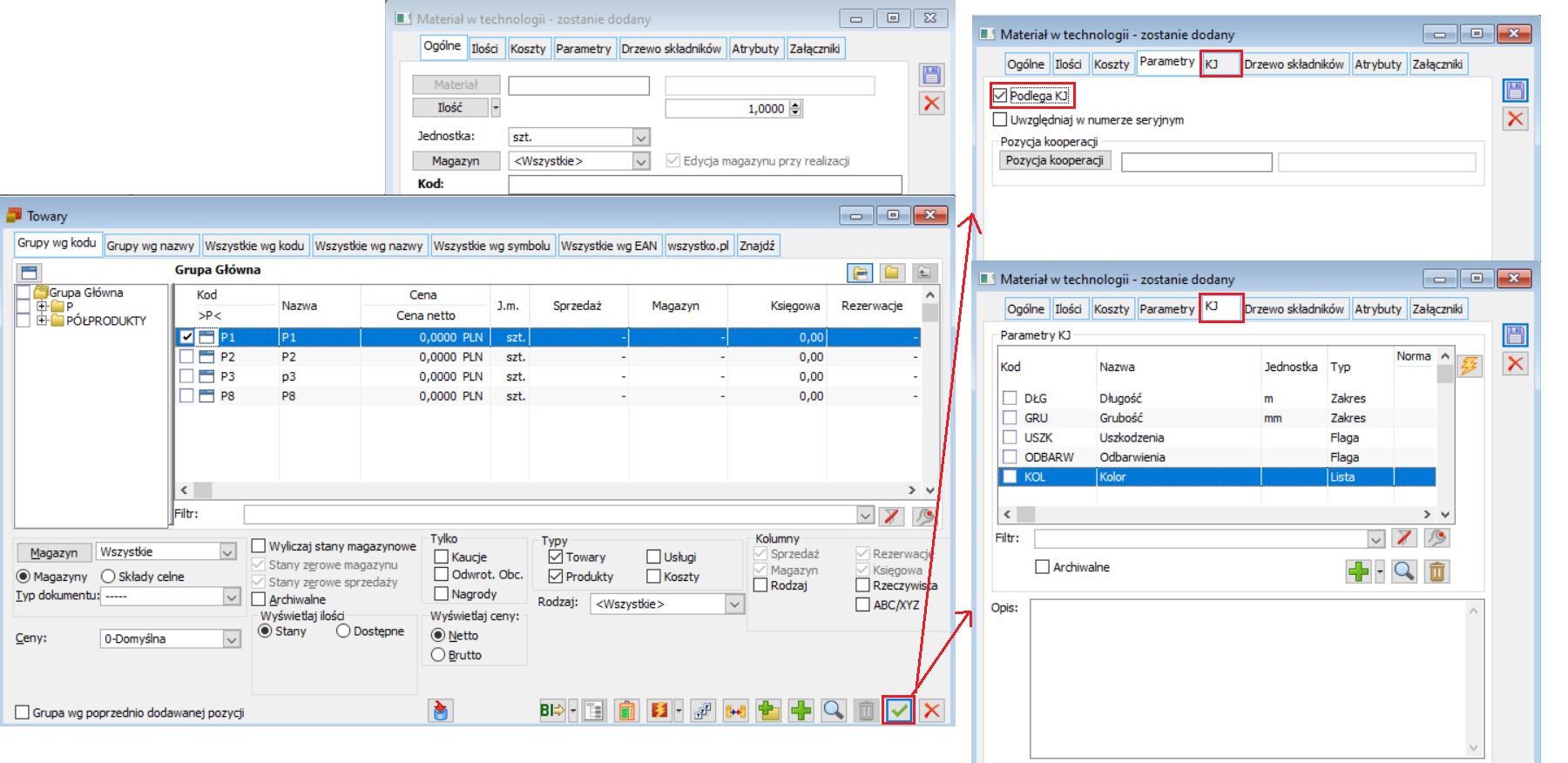Click the Magazyn button in Towary filters

(54, 552)
